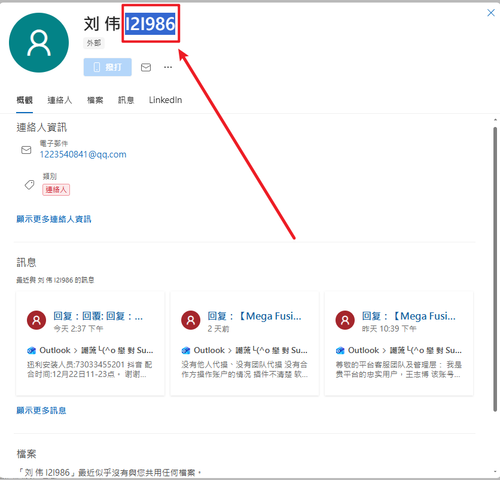This screenshot has width=500, height=480.
Task: Open the 檔案 tab
Action: [x=95, y=100]
